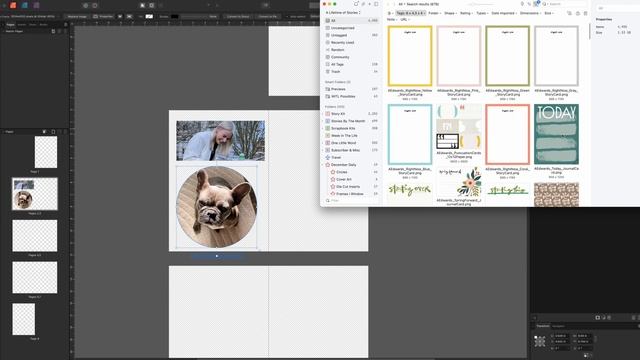This screenshot has width=640, height=360.
Task: Click Replace Image in the context toolbar
Action: coord(77,16)
